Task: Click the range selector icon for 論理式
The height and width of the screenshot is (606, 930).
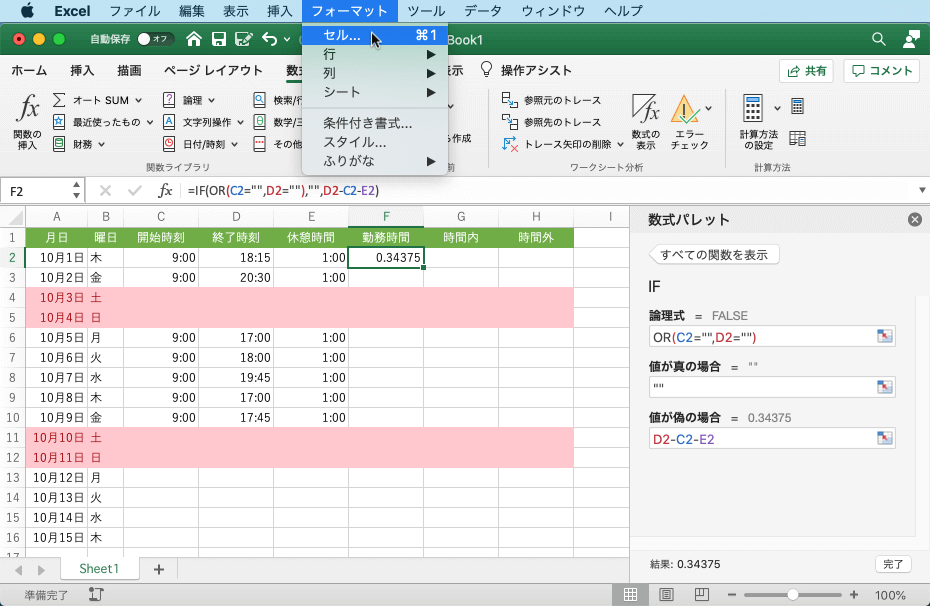Action: point(884,336)
